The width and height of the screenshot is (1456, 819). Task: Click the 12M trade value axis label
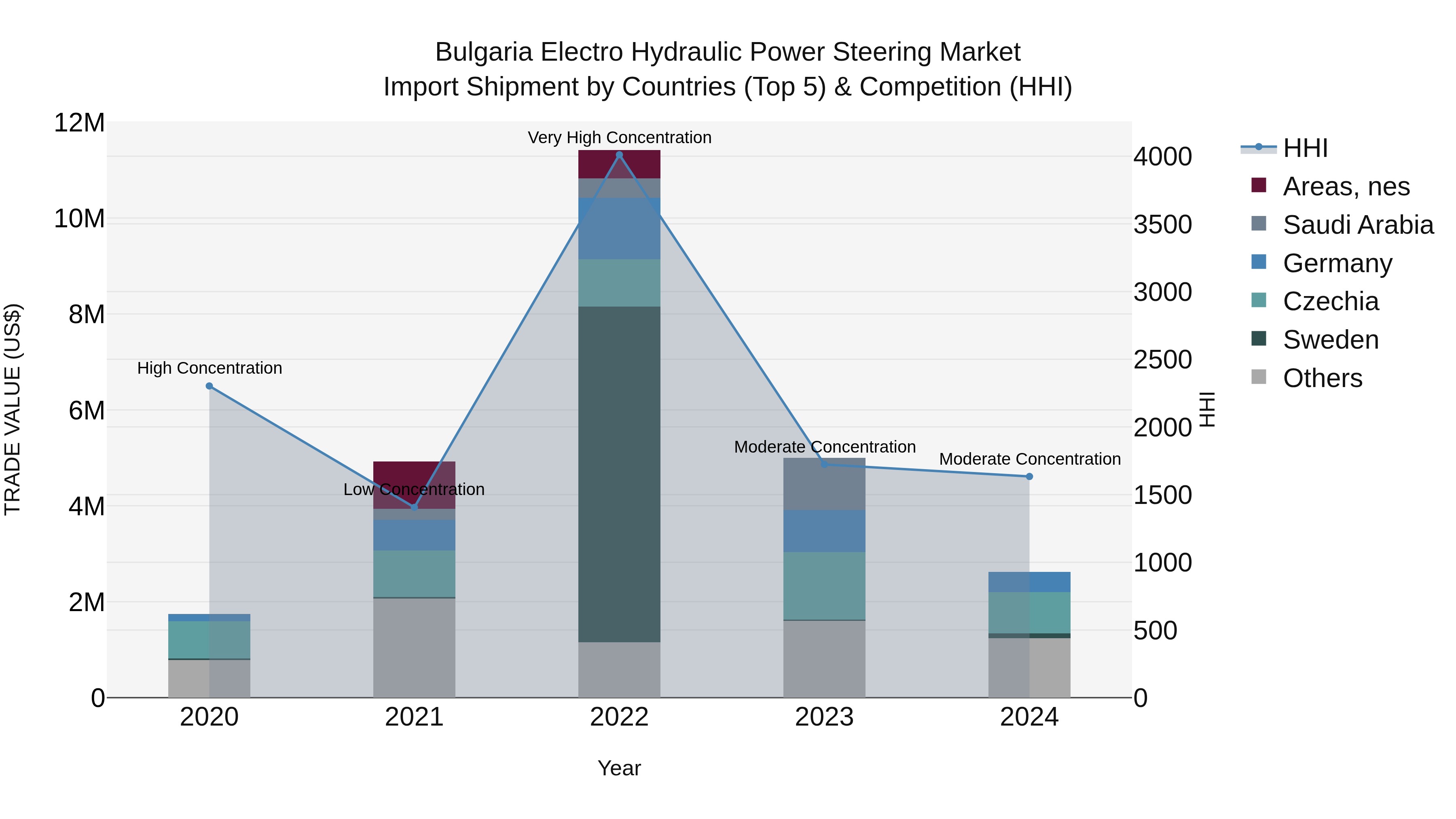(79, 123)
